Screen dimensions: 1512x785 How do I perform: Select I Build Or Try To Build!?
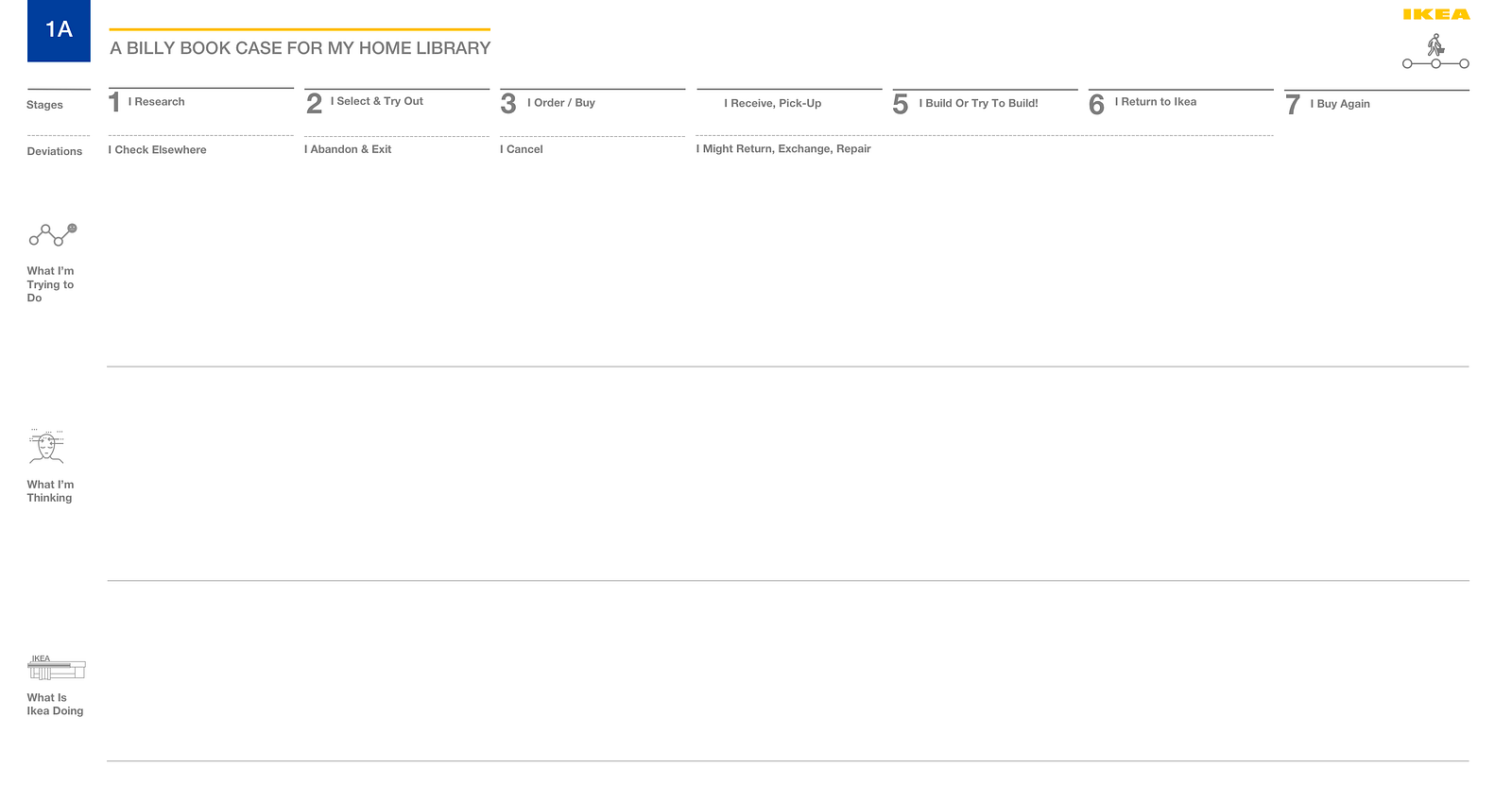pos(978,103)
